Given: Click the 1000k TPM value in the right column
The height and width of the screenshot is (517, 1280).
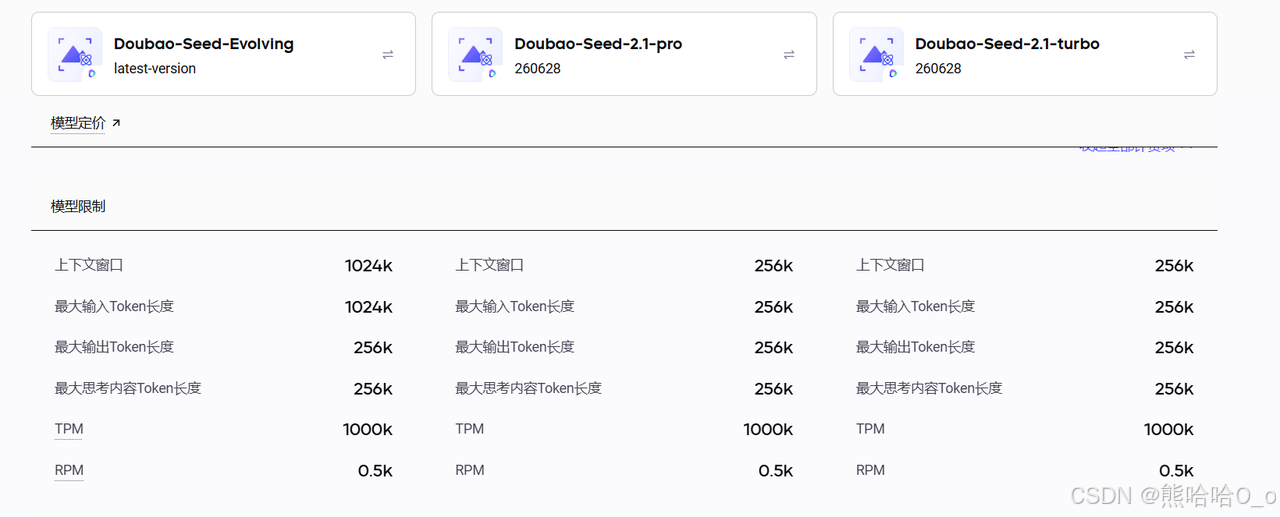Looking at the screenshot, I should pos(1169,430).
